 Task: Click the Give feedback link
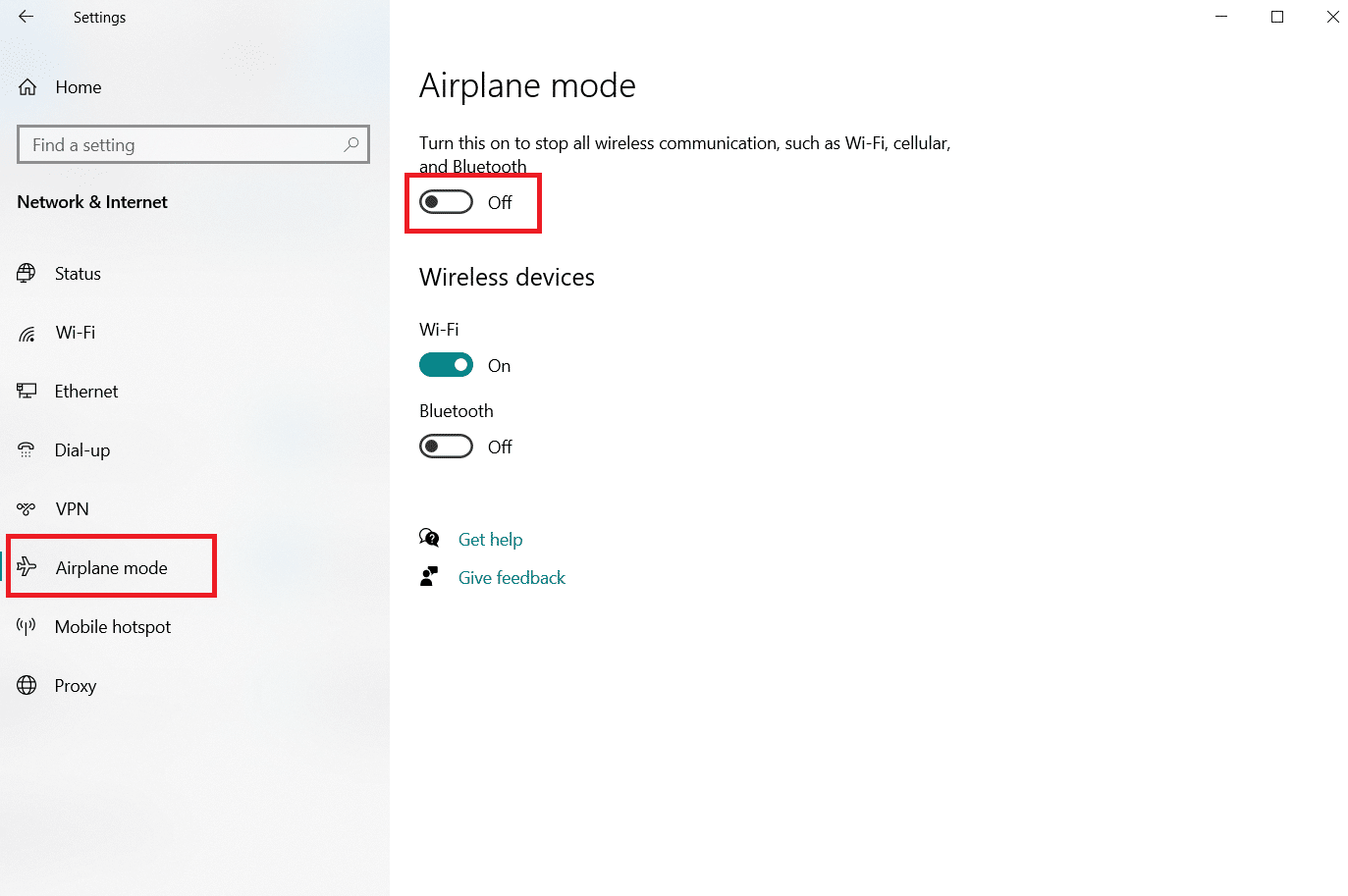click(512, 577)
